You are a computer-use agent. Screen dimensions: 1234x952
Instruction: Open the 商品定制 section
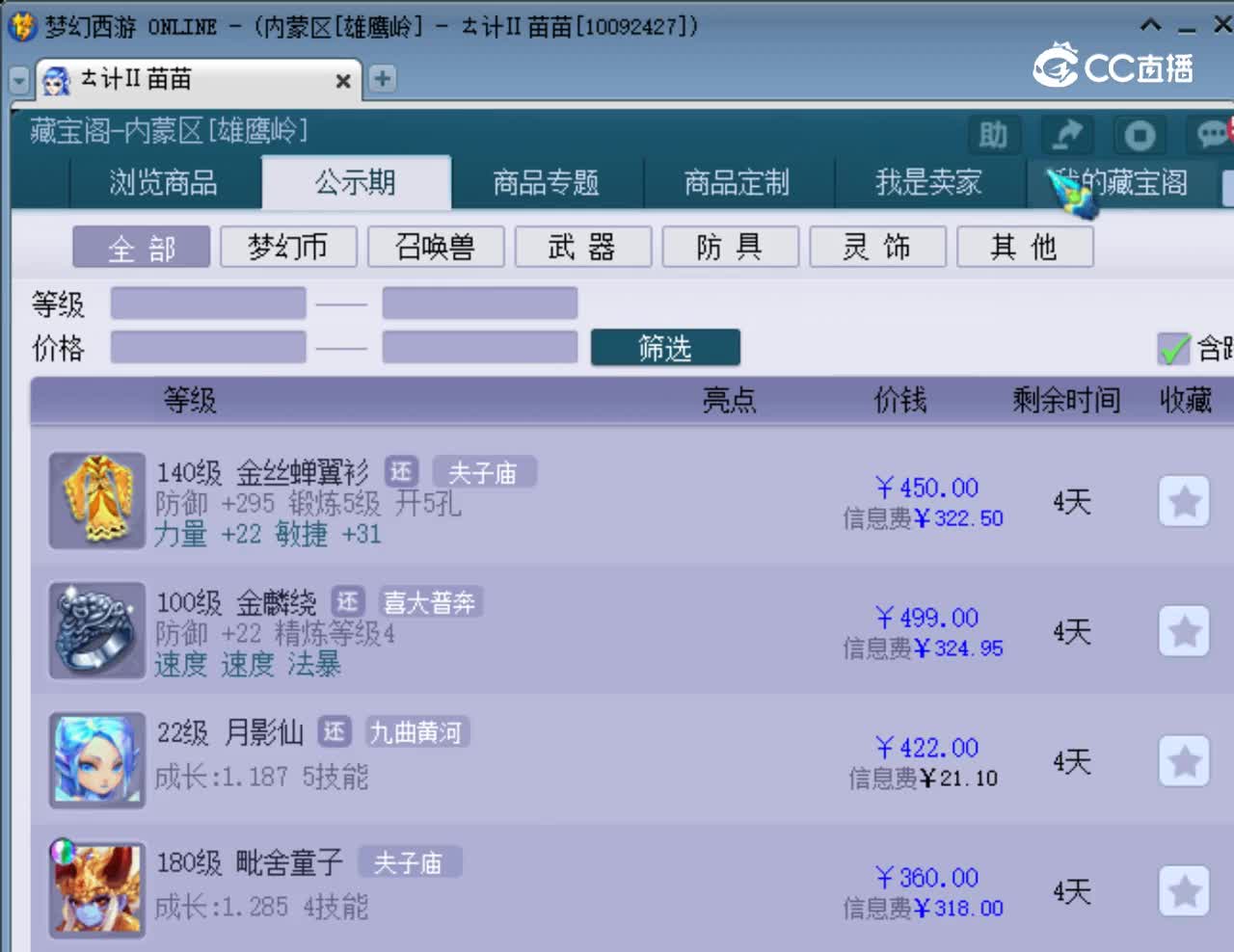point(736,182)
